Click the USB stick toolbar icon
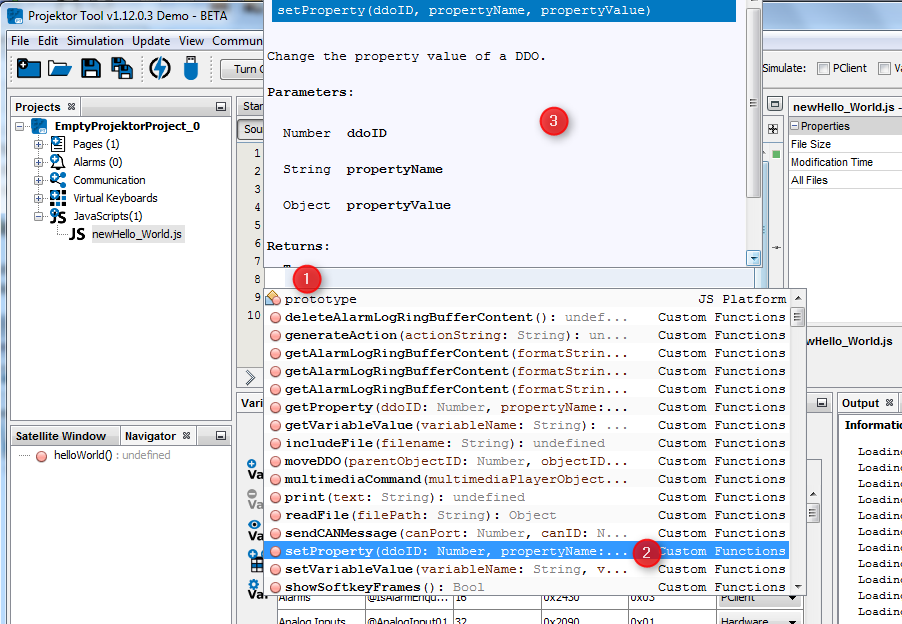The width and height of the screenshot is (902, 624). point(190,68)
